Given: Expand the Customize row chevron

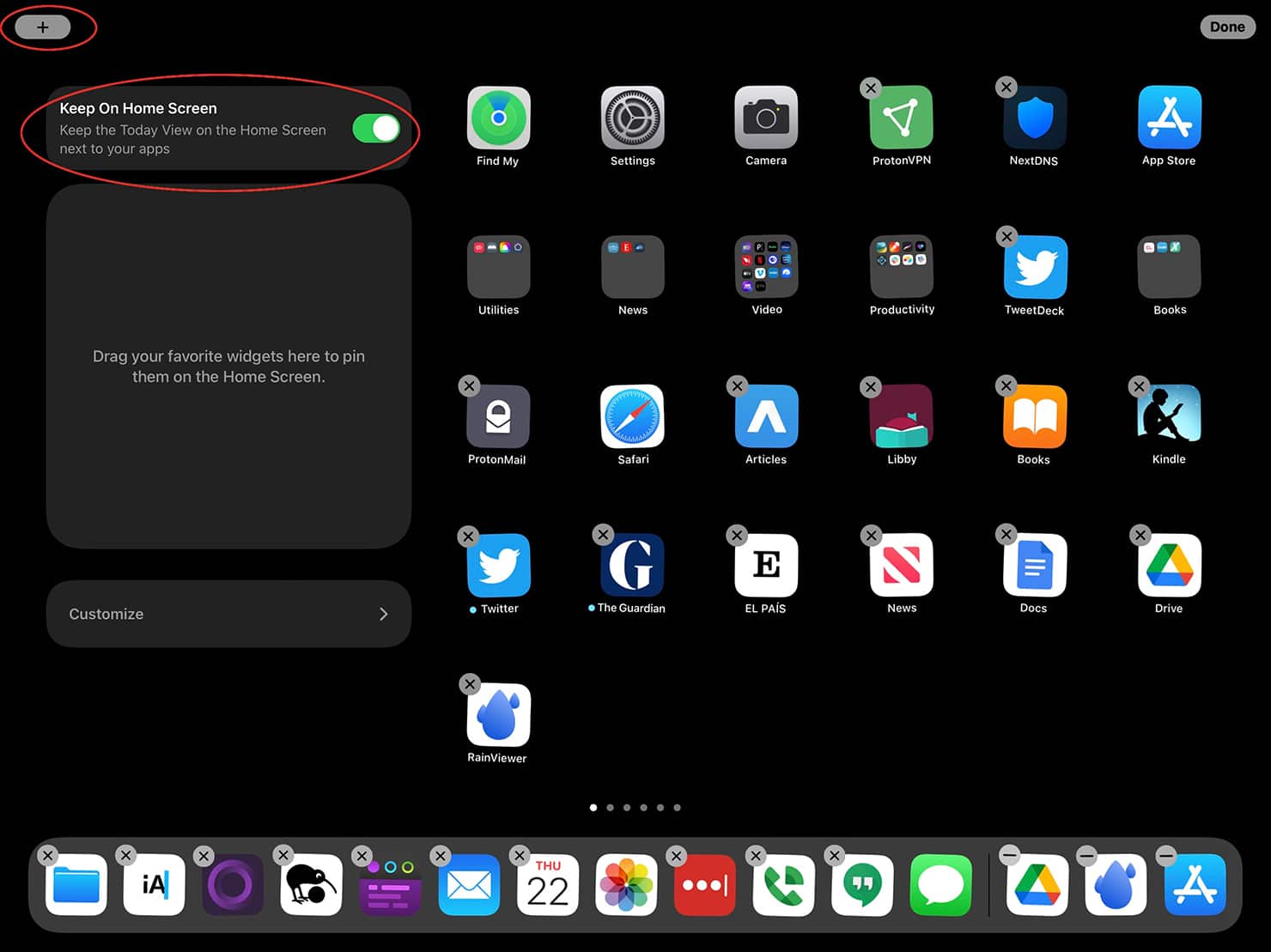Looking at the screenshot, I should [x=383, y=614].
